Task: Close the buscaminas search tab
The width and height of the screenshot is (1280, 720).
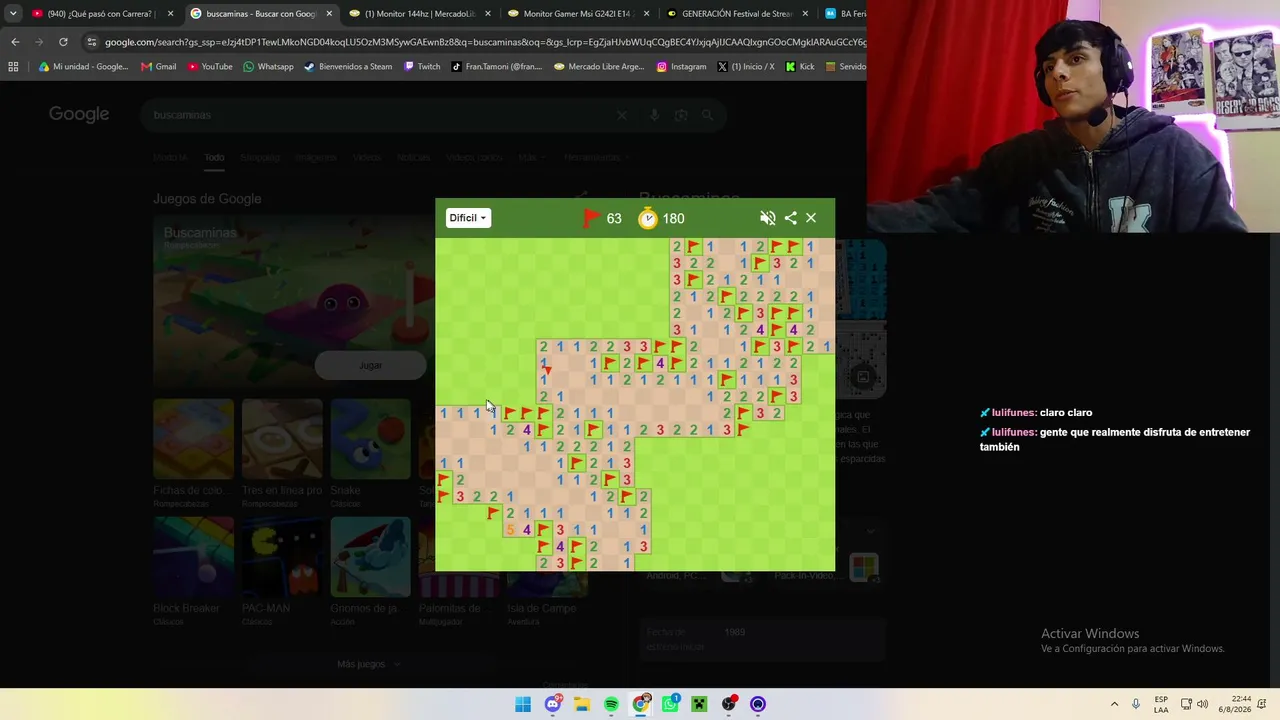Action: pos(329,14)
